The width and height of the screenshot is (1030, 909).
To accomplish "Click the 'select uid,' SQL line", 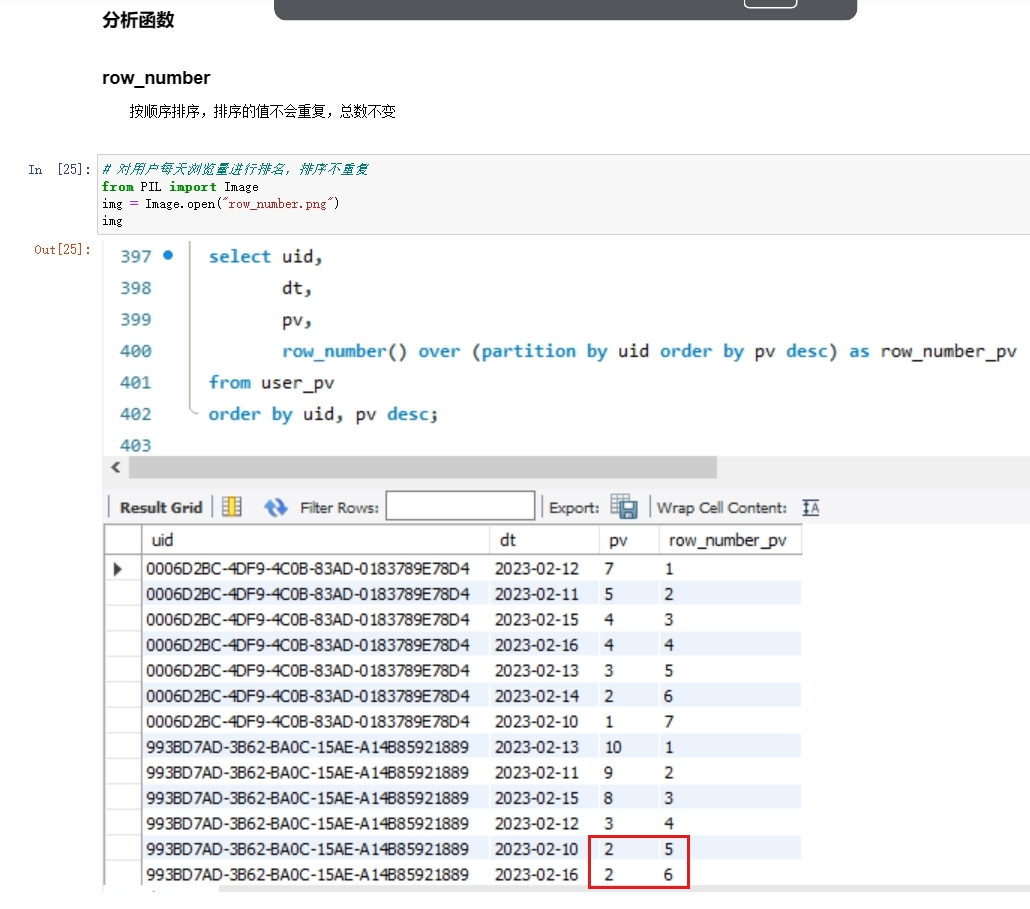I will click(265, 256).
